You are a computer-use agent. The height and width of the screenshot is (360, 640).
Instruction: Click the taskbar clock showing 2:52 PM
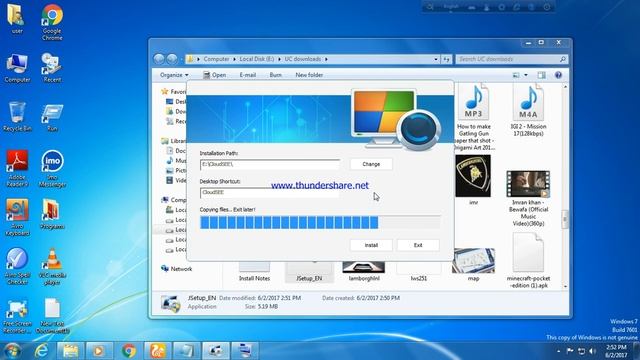tap(616, 351)
